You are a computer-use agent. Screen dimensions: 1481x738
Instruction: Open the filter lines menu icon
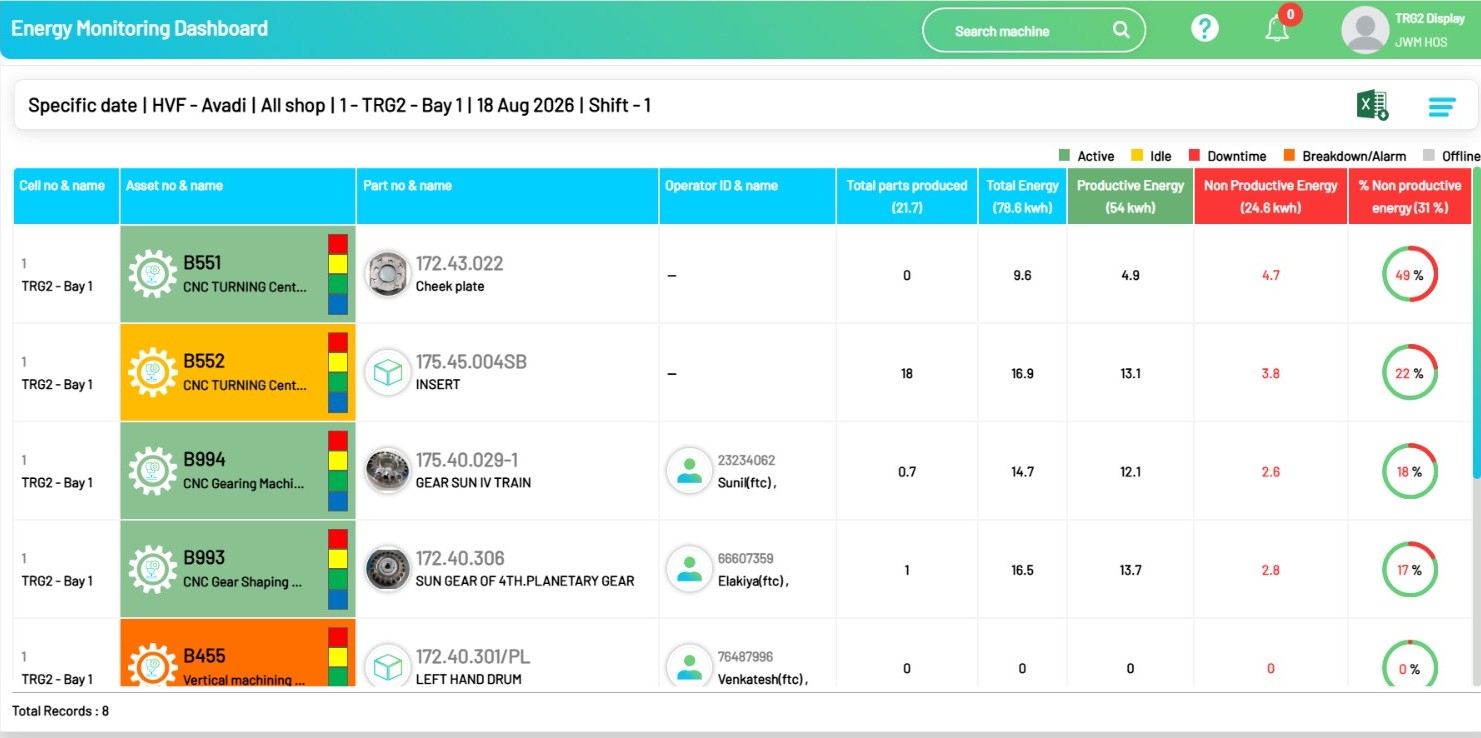click(x=1442, y=106)
